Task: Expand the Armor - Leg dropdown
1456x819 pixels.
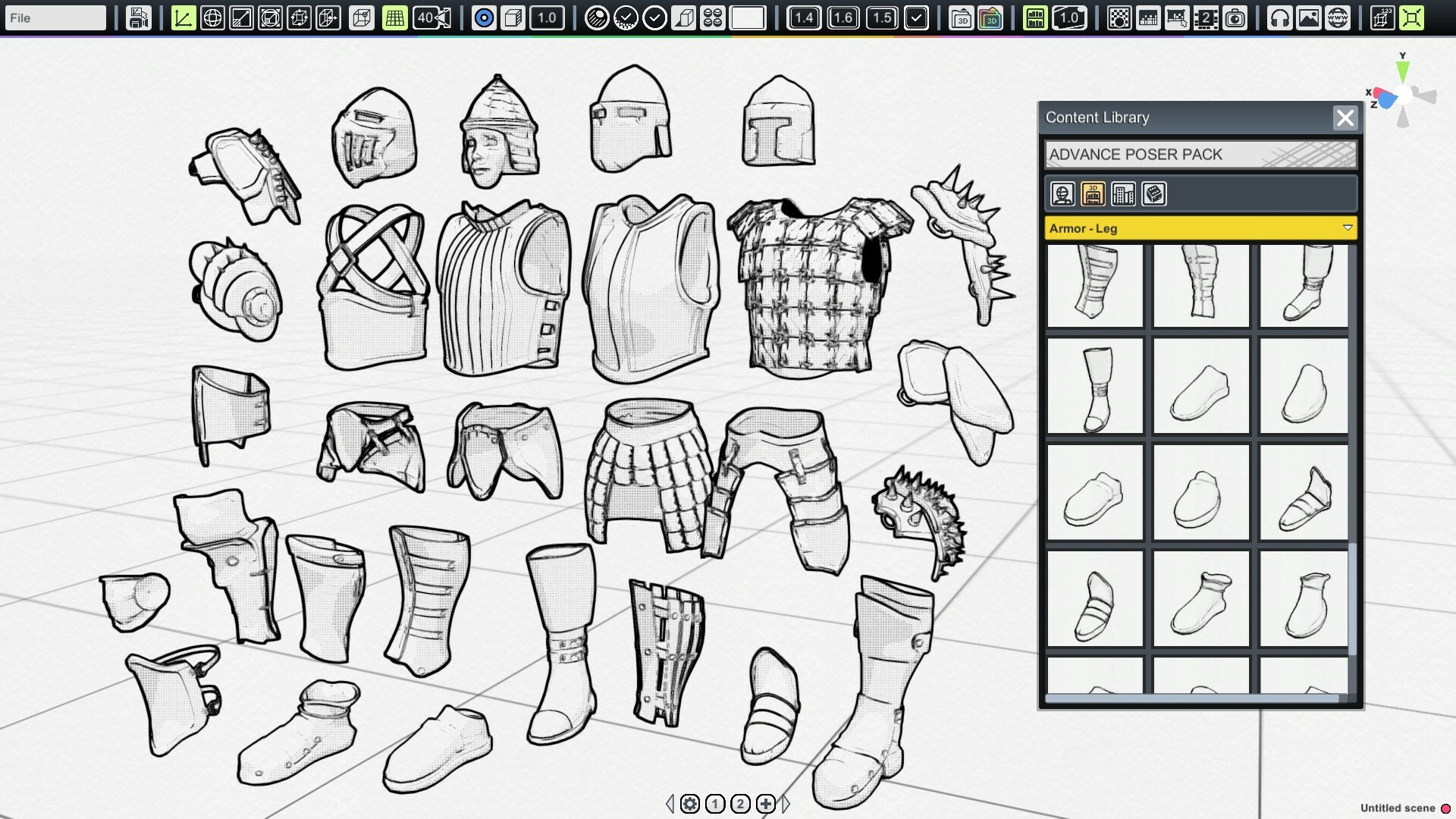Action: pos(1348,228)
